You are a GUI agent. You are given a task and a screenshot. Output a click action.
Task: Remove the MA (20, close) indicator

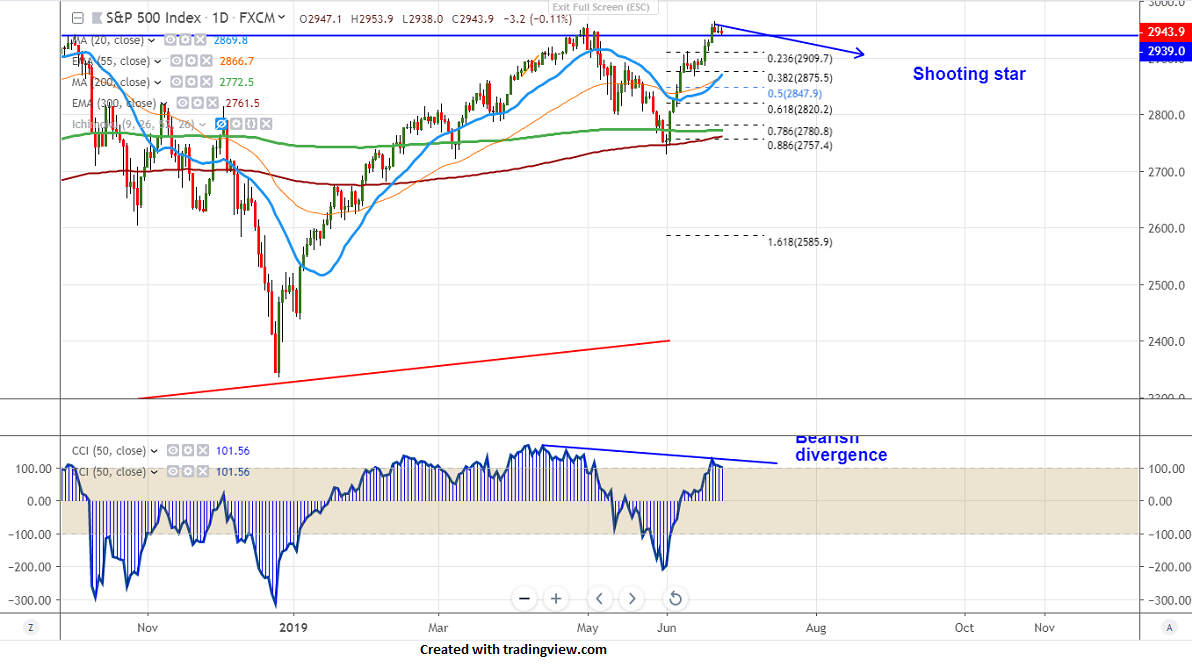coord(199,40)
